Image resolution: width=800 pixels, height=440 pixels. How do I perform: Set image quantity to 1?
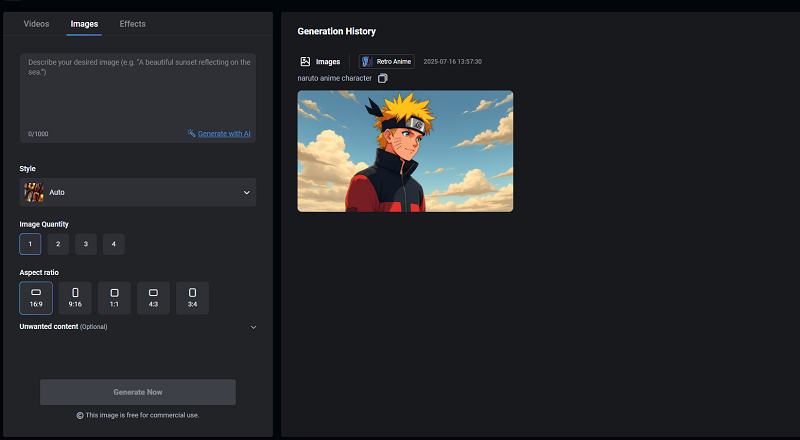(x=30, y=244)
